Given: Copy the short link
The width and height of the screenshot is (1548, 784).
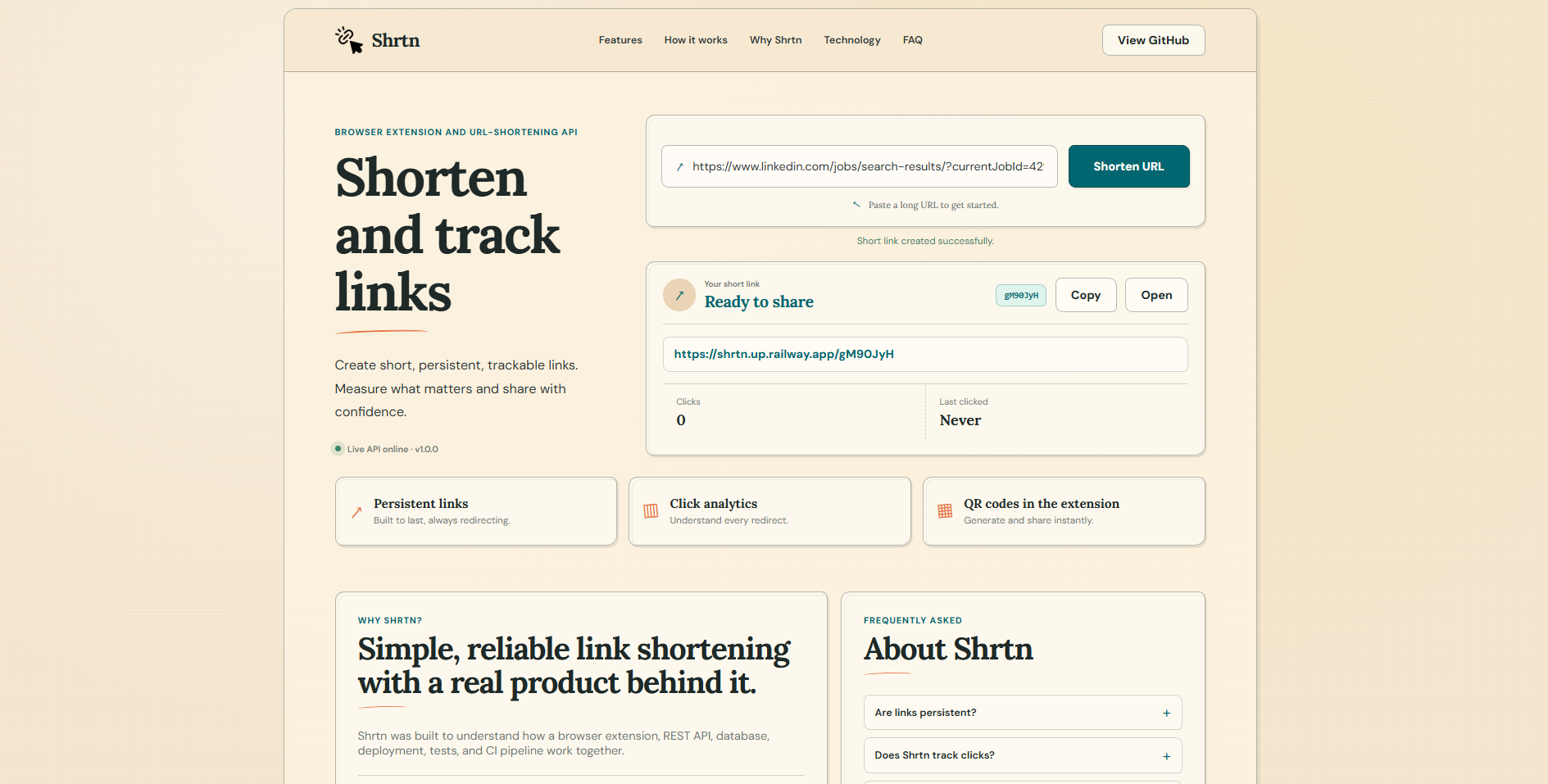Looking at the screenshot, I should coord(1085,295).
